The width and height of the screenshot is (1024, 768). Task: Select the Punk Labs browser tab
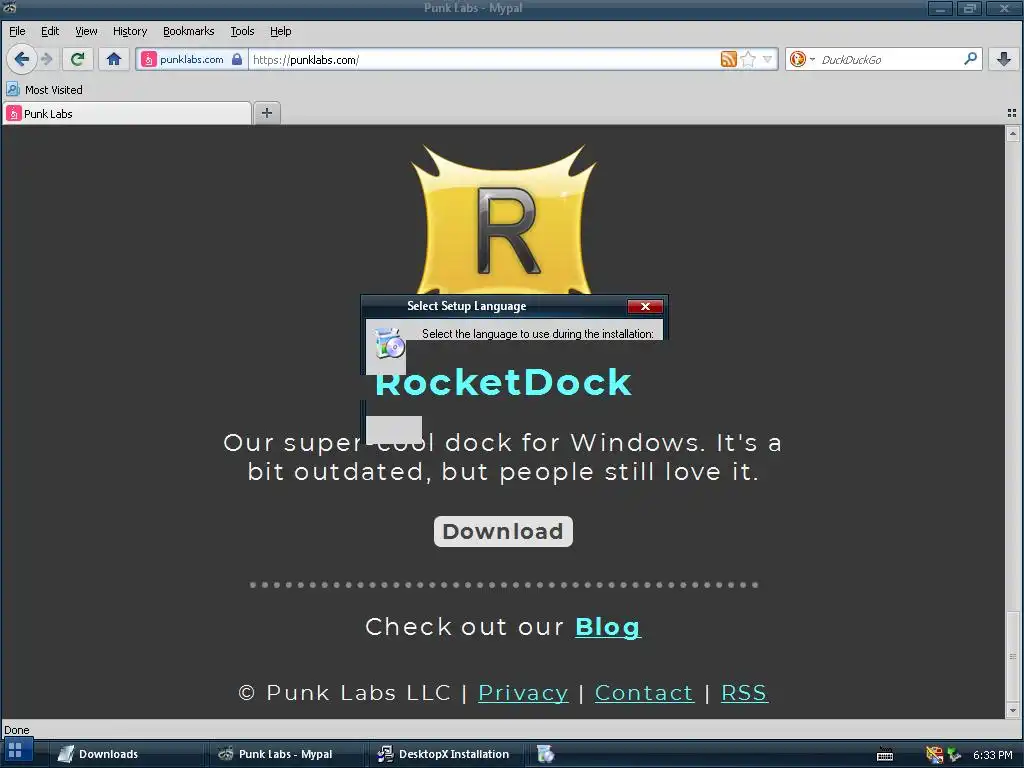(x=127, y=114)
